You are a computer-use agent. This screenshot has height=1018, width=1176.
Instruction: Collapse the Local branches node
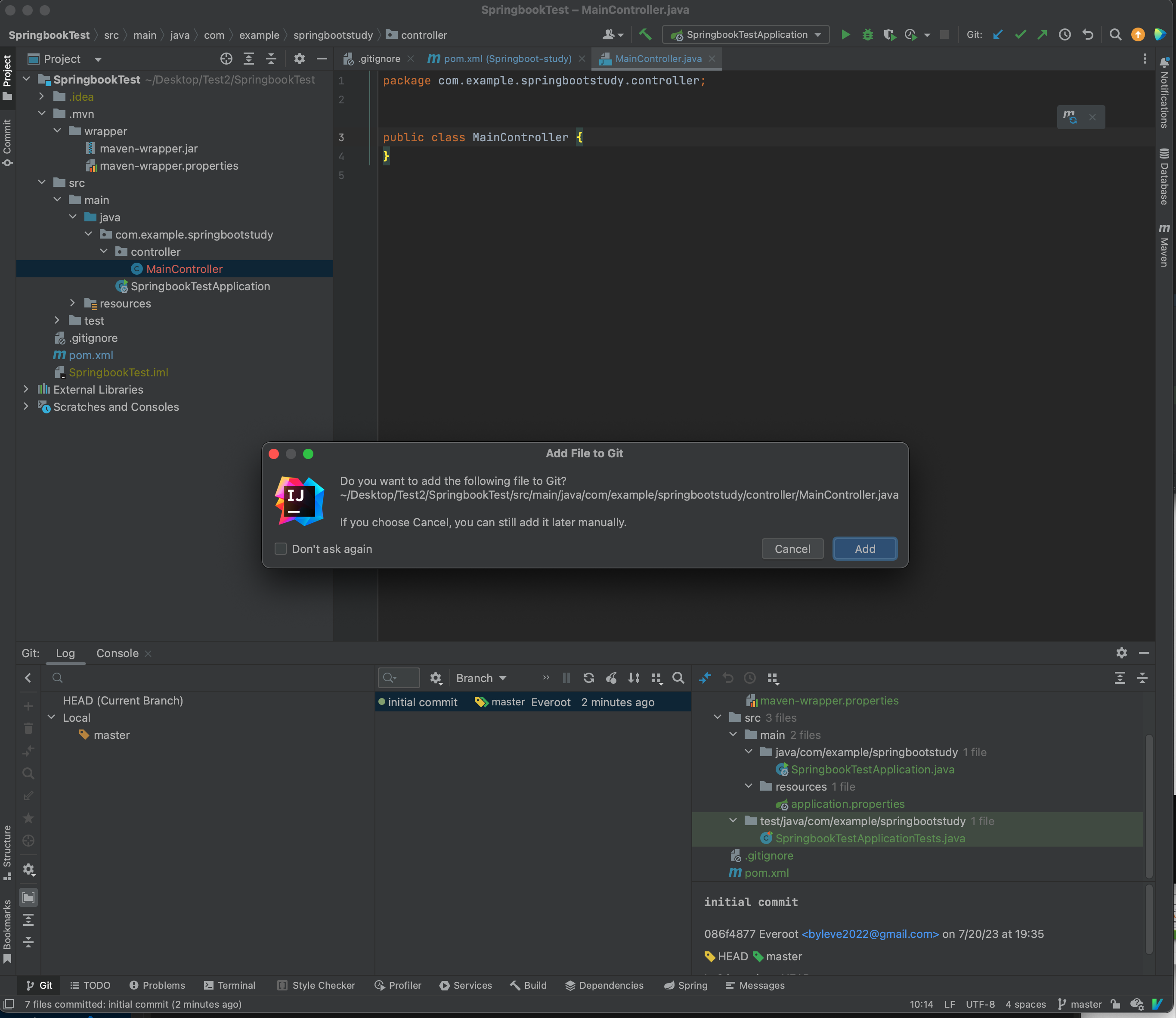(52, 717)
